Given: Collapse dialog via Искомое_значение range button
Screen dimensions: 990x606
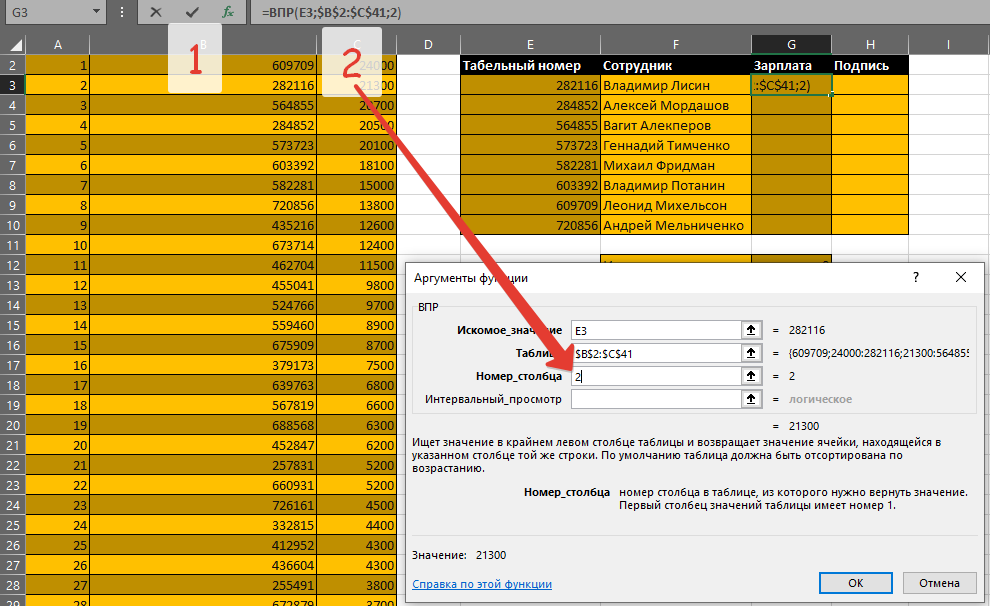Looking at the screenshot, I should (749, 330).
